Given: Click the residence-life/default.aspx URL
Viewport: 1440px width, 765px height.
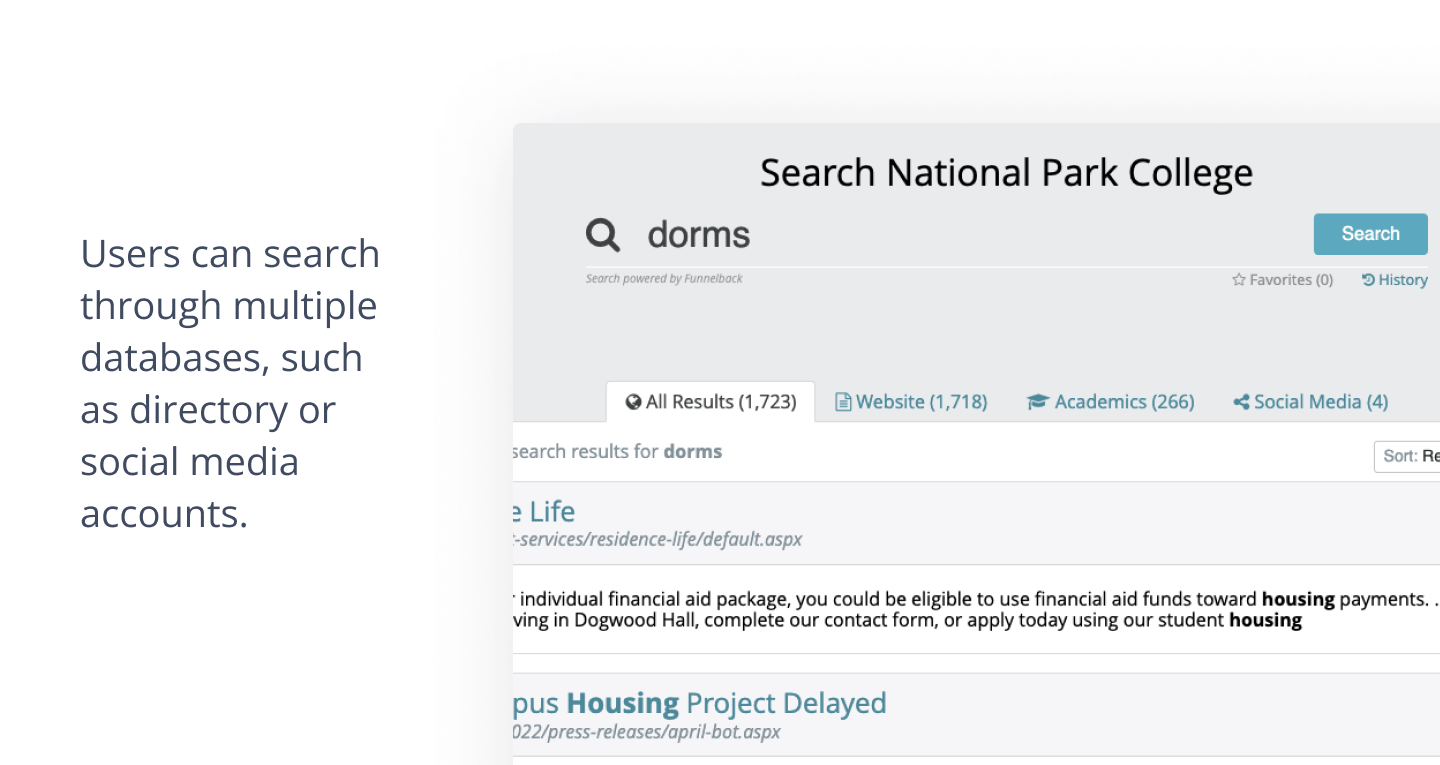Looking at the screenshot, I should pyautogui.click(x=657, y=540).
